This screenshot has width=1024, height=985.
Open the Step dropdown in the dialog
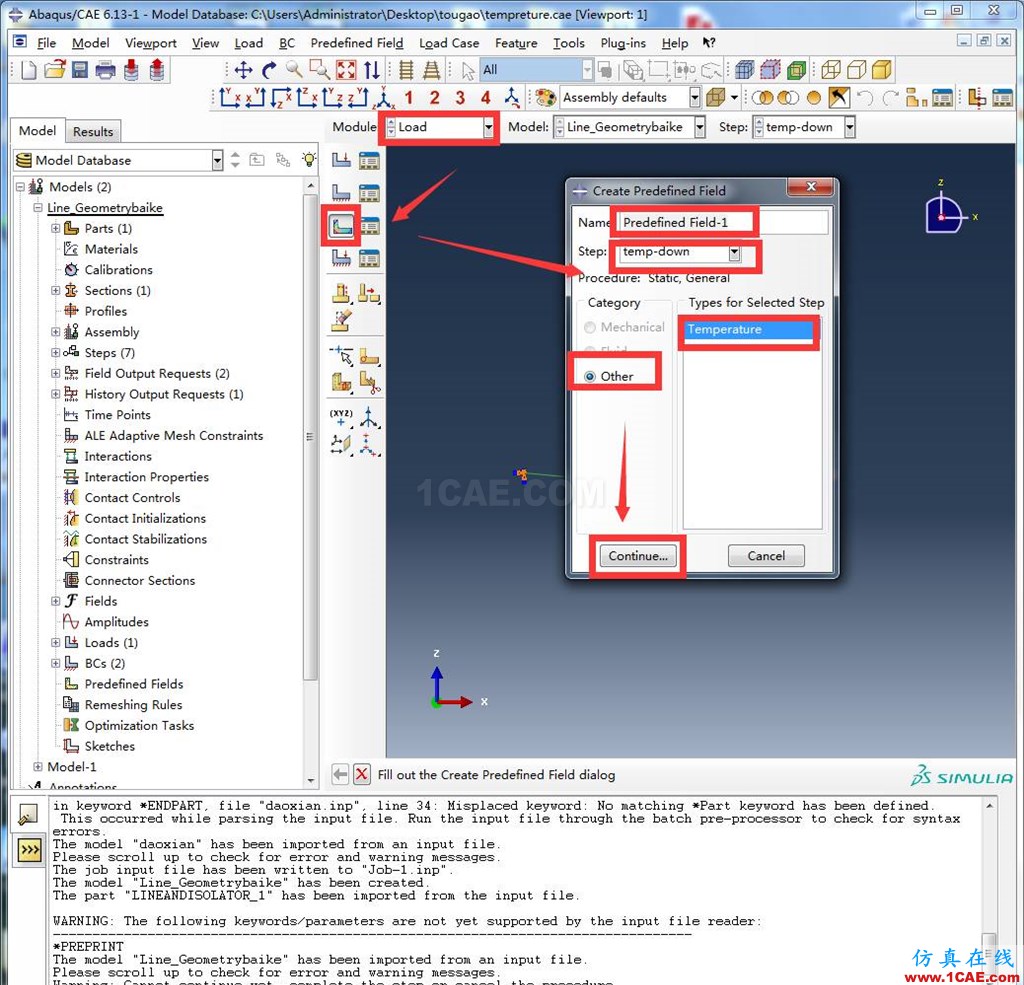click(734, 253)
